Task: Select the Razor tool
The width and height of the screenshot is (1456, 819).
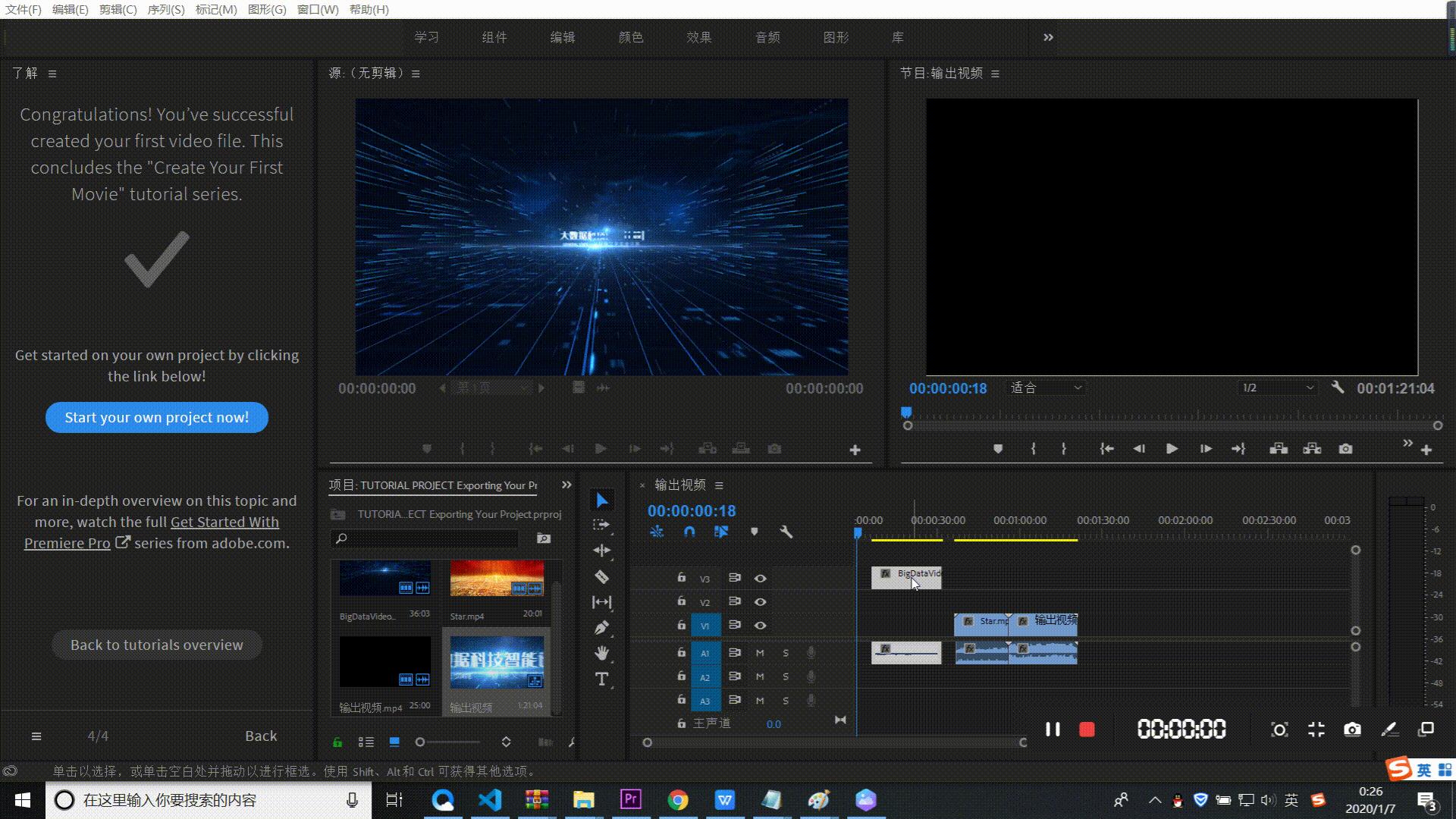Action: 602,577
